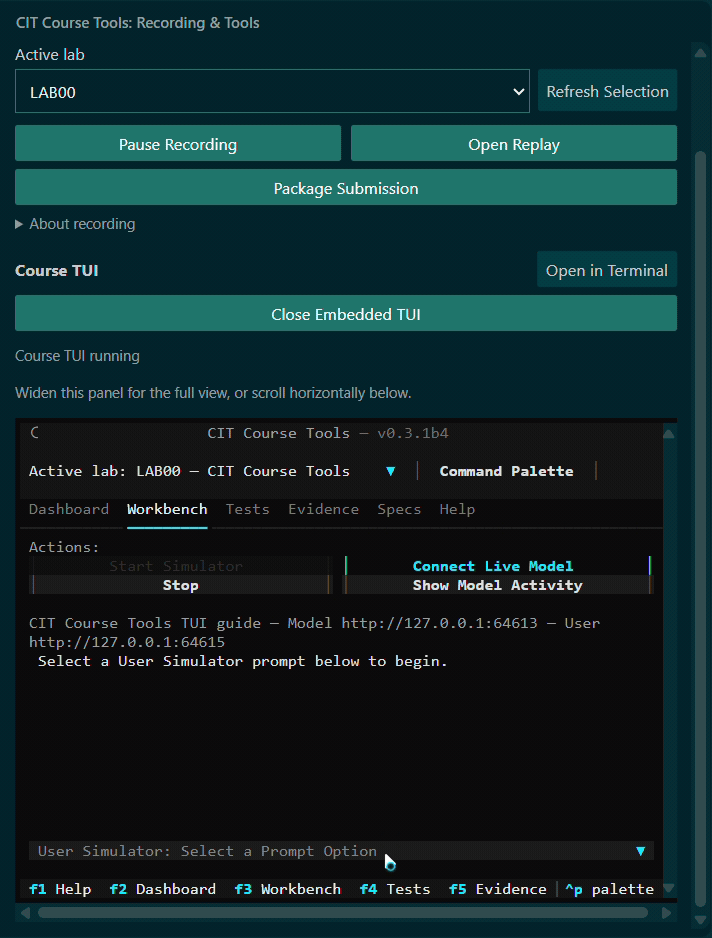The height and width of the screenshot is (938, 712).
Task: Switch to the Tests tab
Action: 248,509
